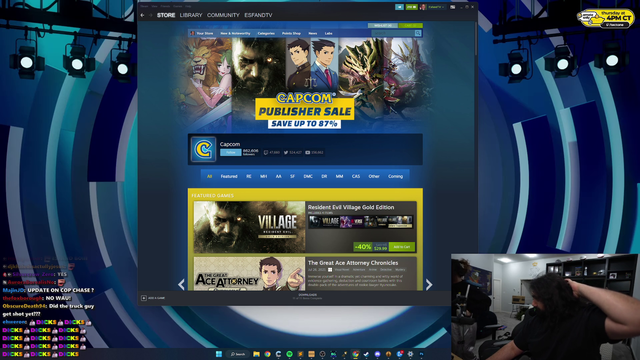This screenshot has width=640, height=360.
Task: Open the STORE section
Action: (166, 15)
